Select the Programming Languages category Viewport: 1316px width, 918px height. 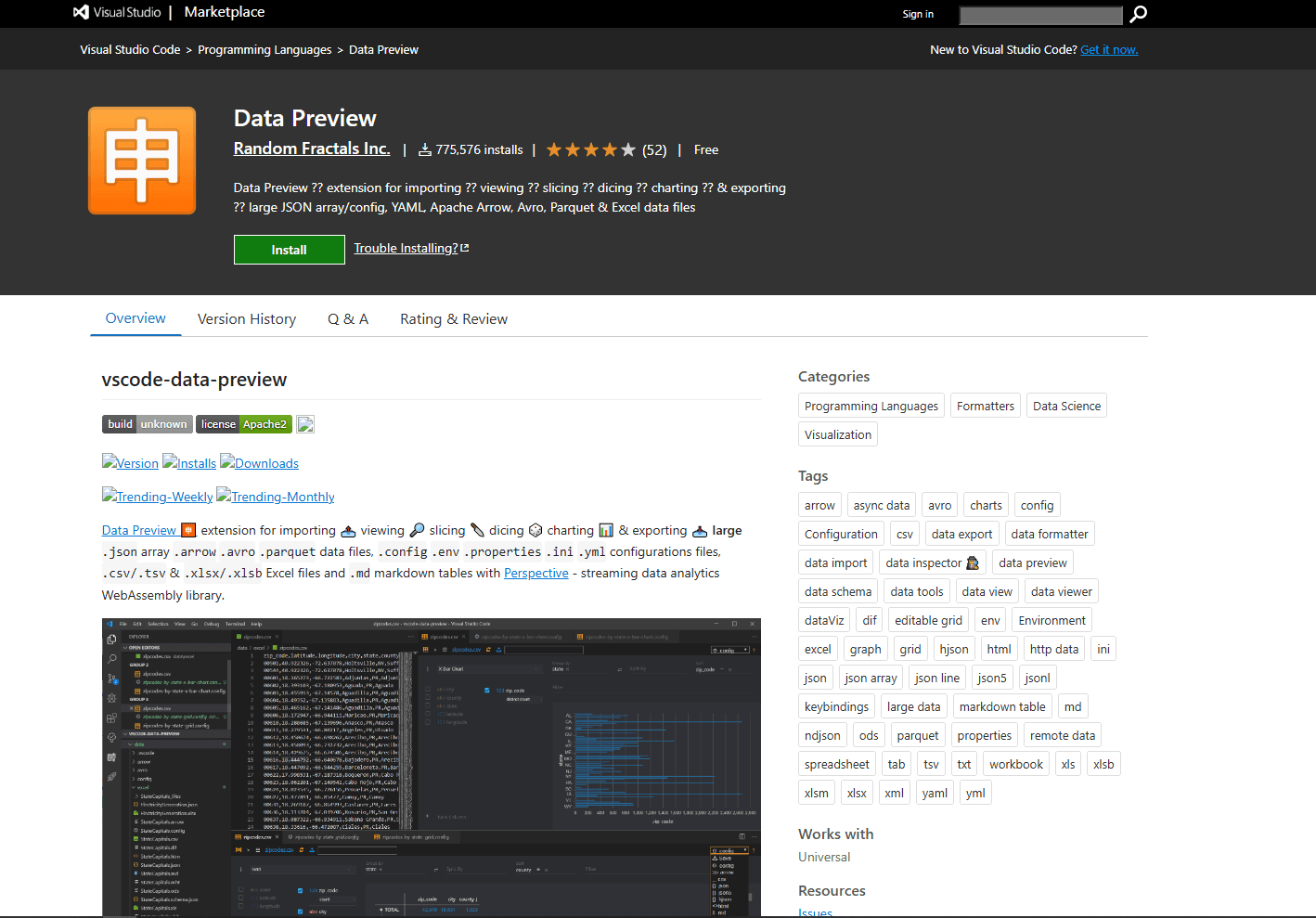tap(871, 406)
